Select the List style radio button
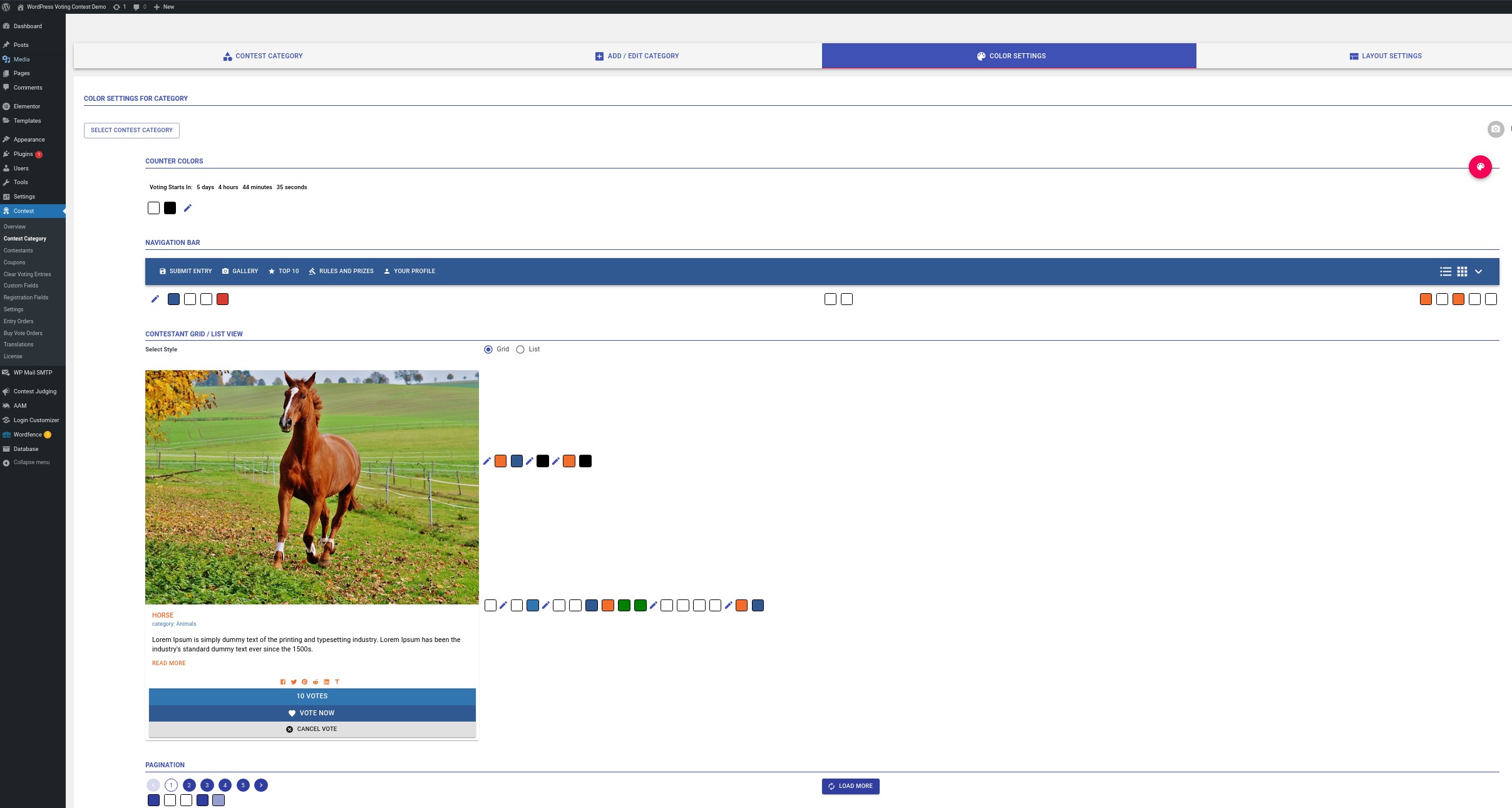 click(520, 350)
